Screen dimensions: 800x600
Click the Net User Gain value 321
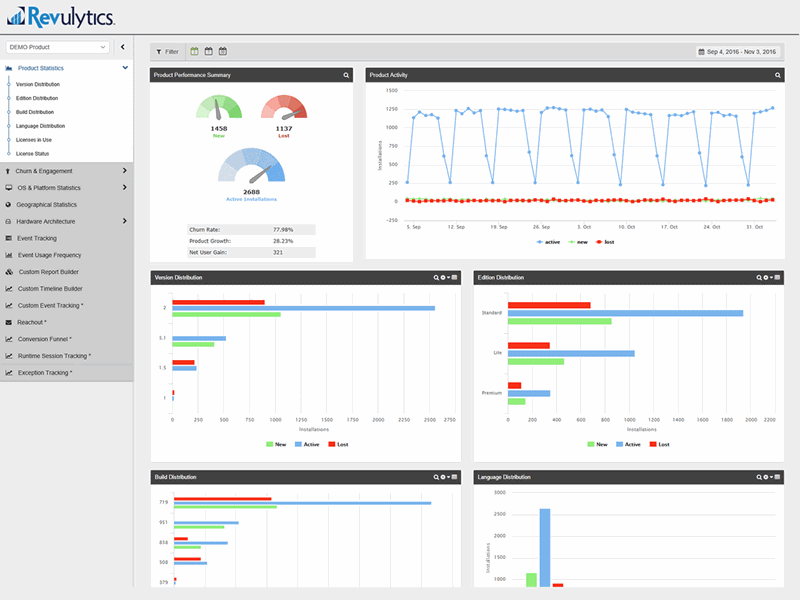pos(278,252)
